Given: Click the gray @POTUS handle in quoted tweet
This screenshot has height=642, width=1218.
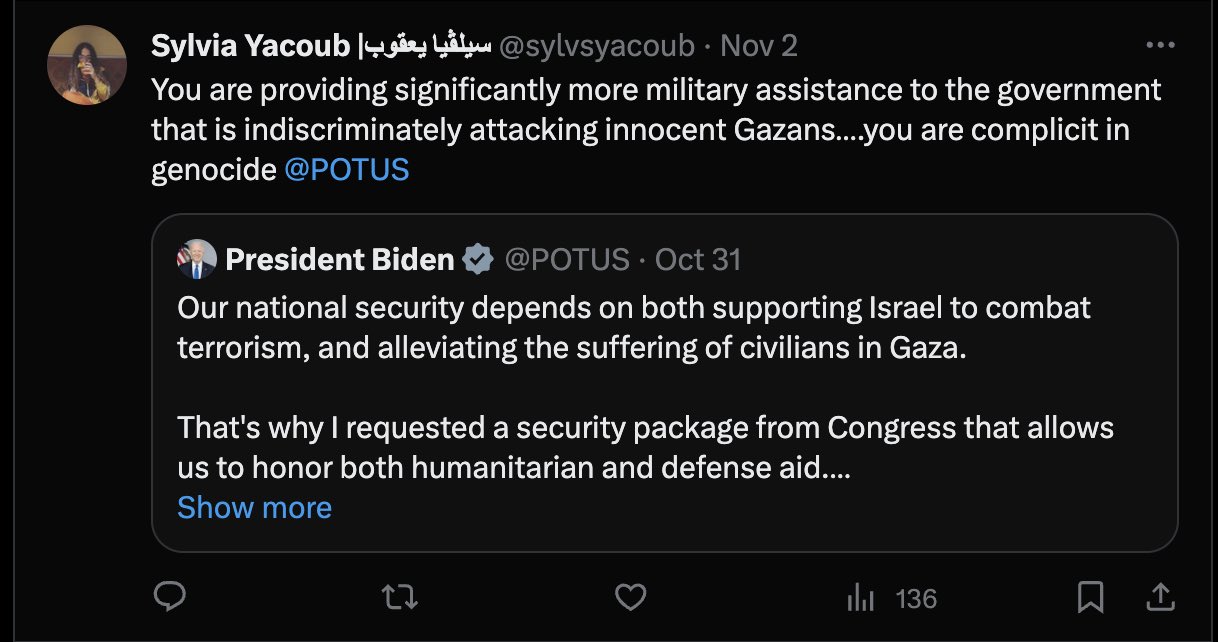Looking at the screenshot, I should tap(567, 260).
